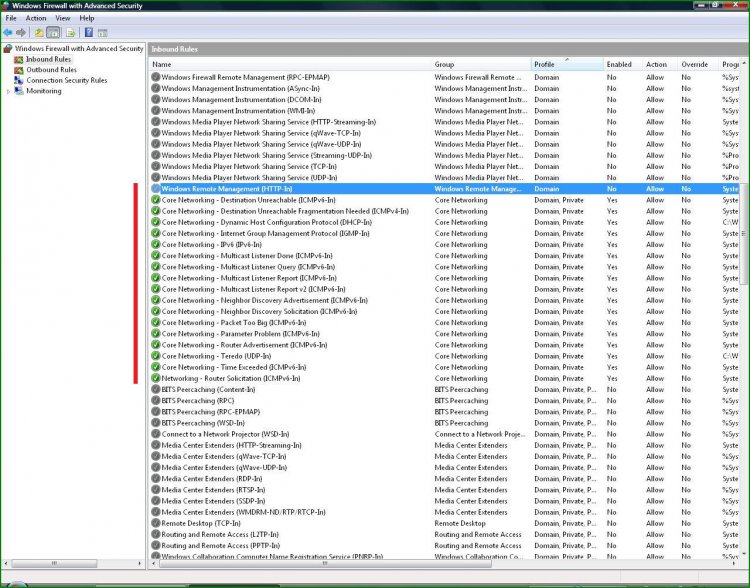The height and width of the screenshot is (588, 750).
Task: Select Media Player Sharing Service (HTTP-Streaming-In) rule
Action: pos(445,122)
